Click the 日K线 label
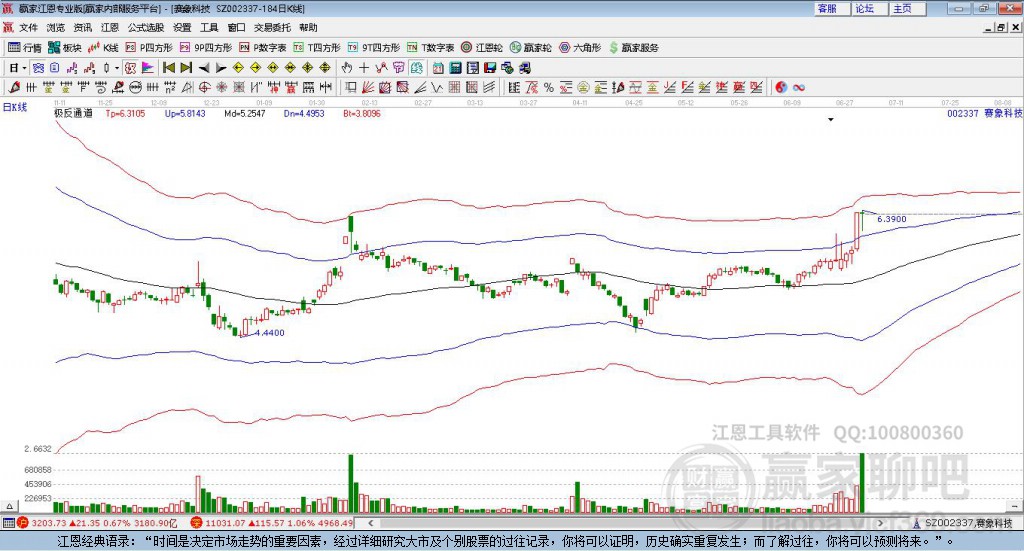Image resolution: width=1024 pixels, height=551 pixels. [15, 107]
